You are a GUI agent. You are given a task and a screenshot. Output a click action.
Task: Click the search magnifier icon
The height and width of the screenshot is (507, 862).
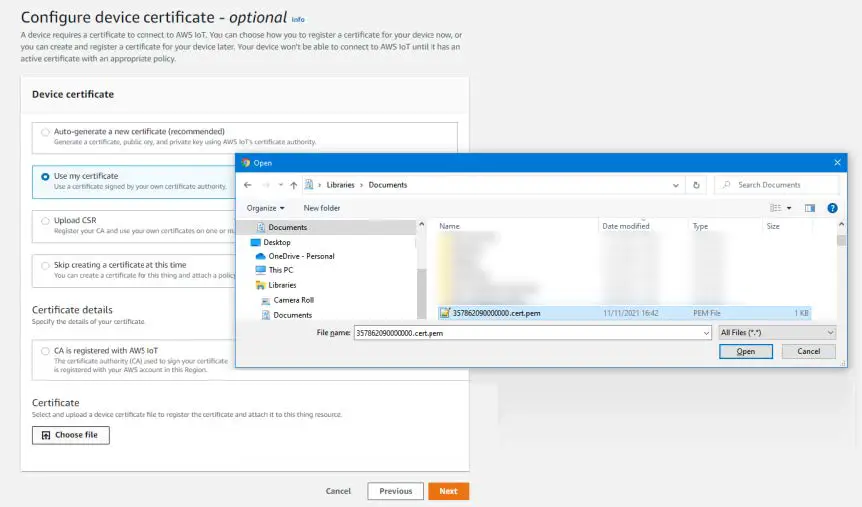tap(727, 185)
